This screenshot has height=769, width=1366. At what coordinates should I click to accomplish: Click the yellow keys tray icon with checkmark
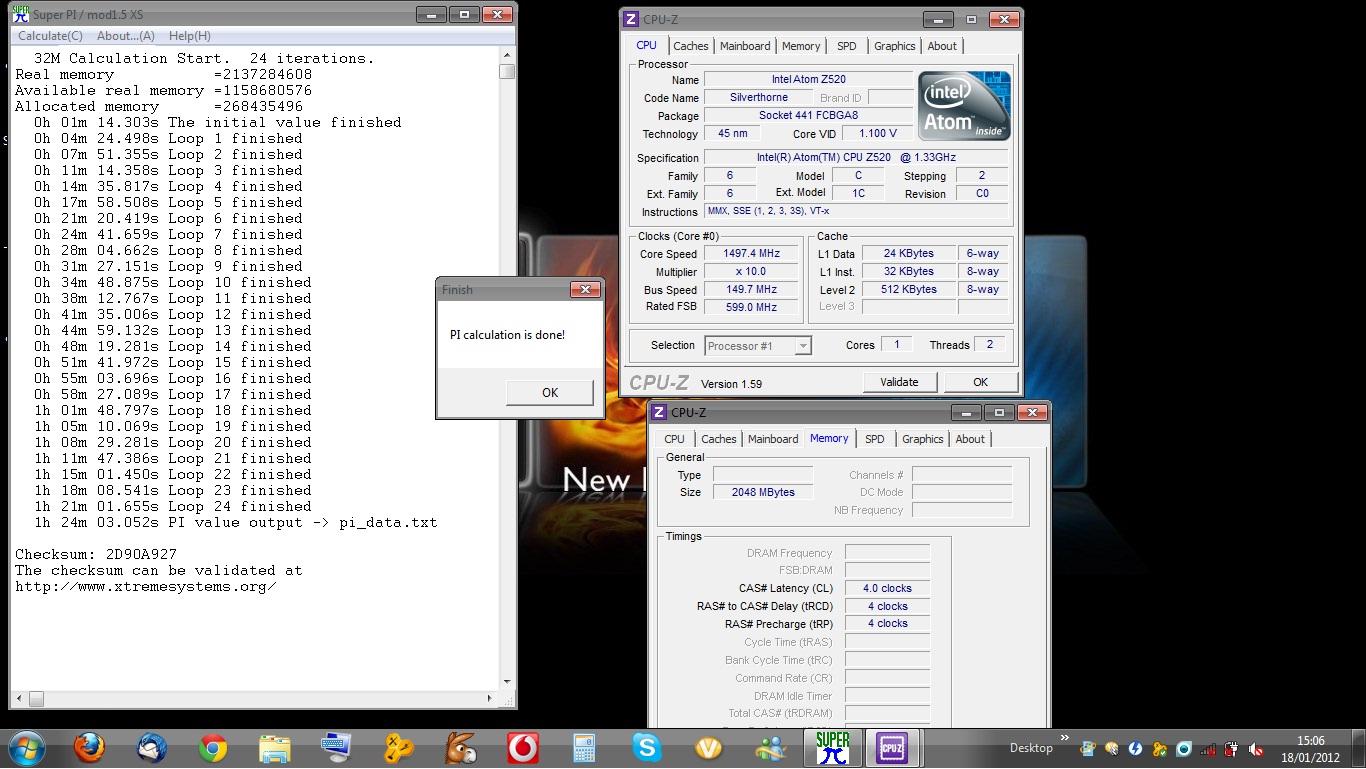[1160, 748]
